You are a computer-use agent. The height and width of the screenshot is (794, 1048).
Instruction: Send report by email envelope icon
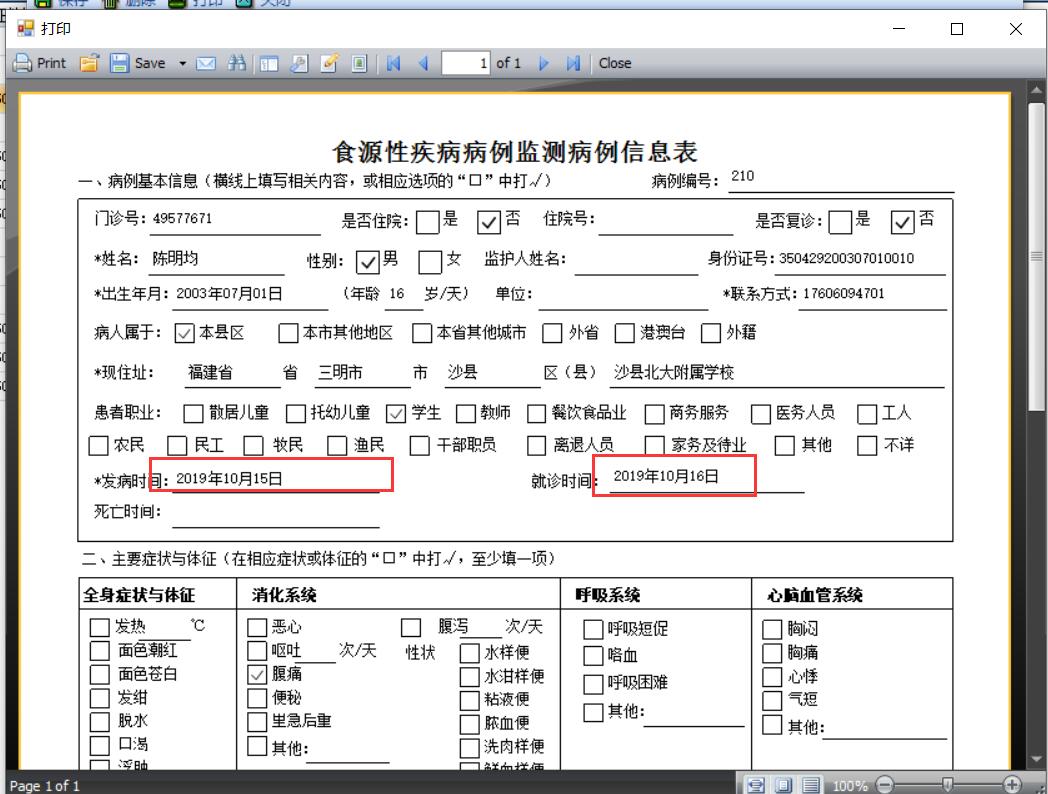click(x=206, y=63)
